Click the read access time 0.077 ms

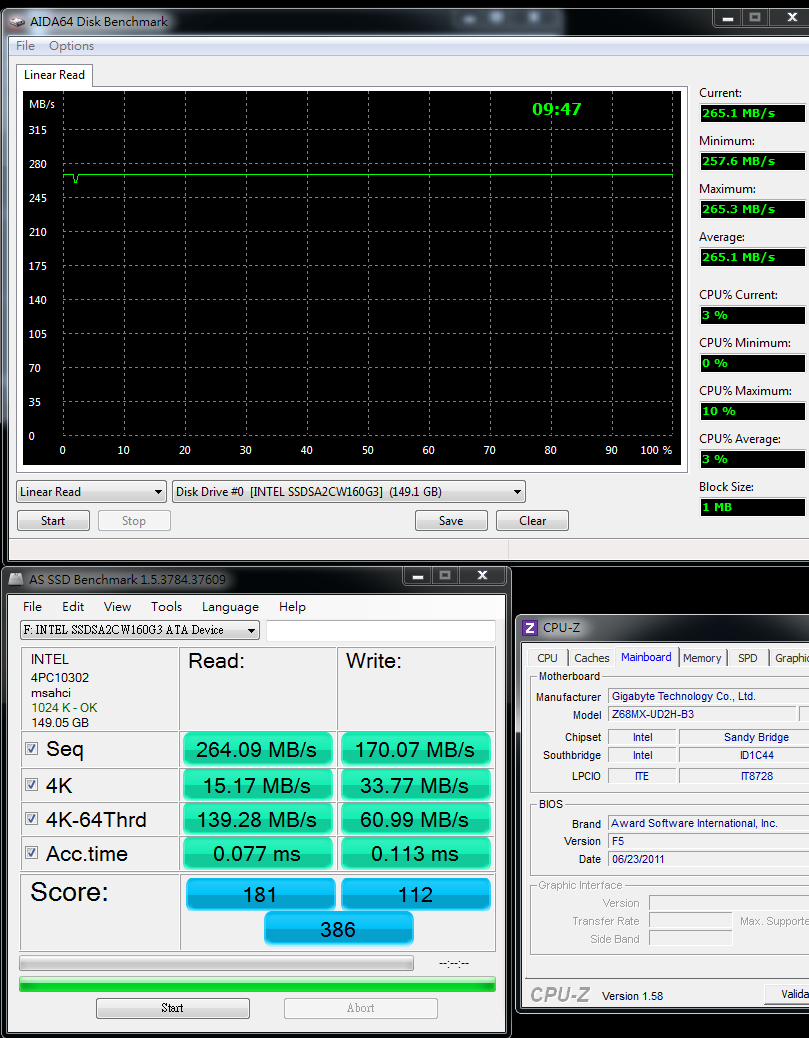pos(257,854)
